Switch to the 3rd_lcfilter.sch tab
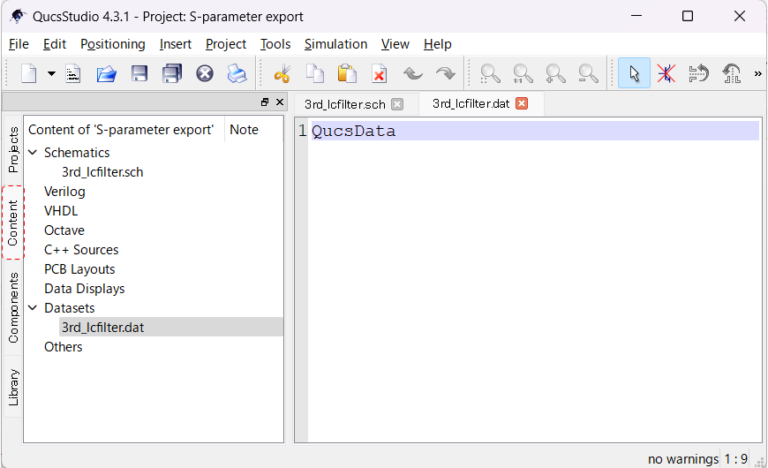The image size is (768, 468). [344, 104]
